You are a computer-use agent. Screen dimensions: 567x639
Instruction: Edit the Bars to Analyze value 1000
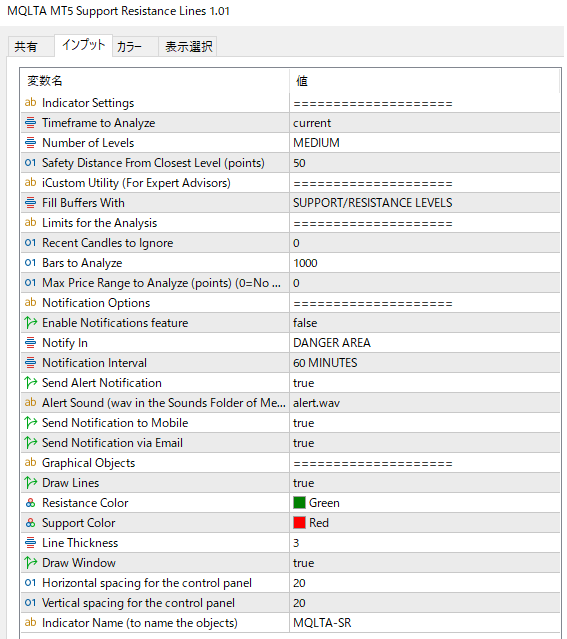coord(424,263)
